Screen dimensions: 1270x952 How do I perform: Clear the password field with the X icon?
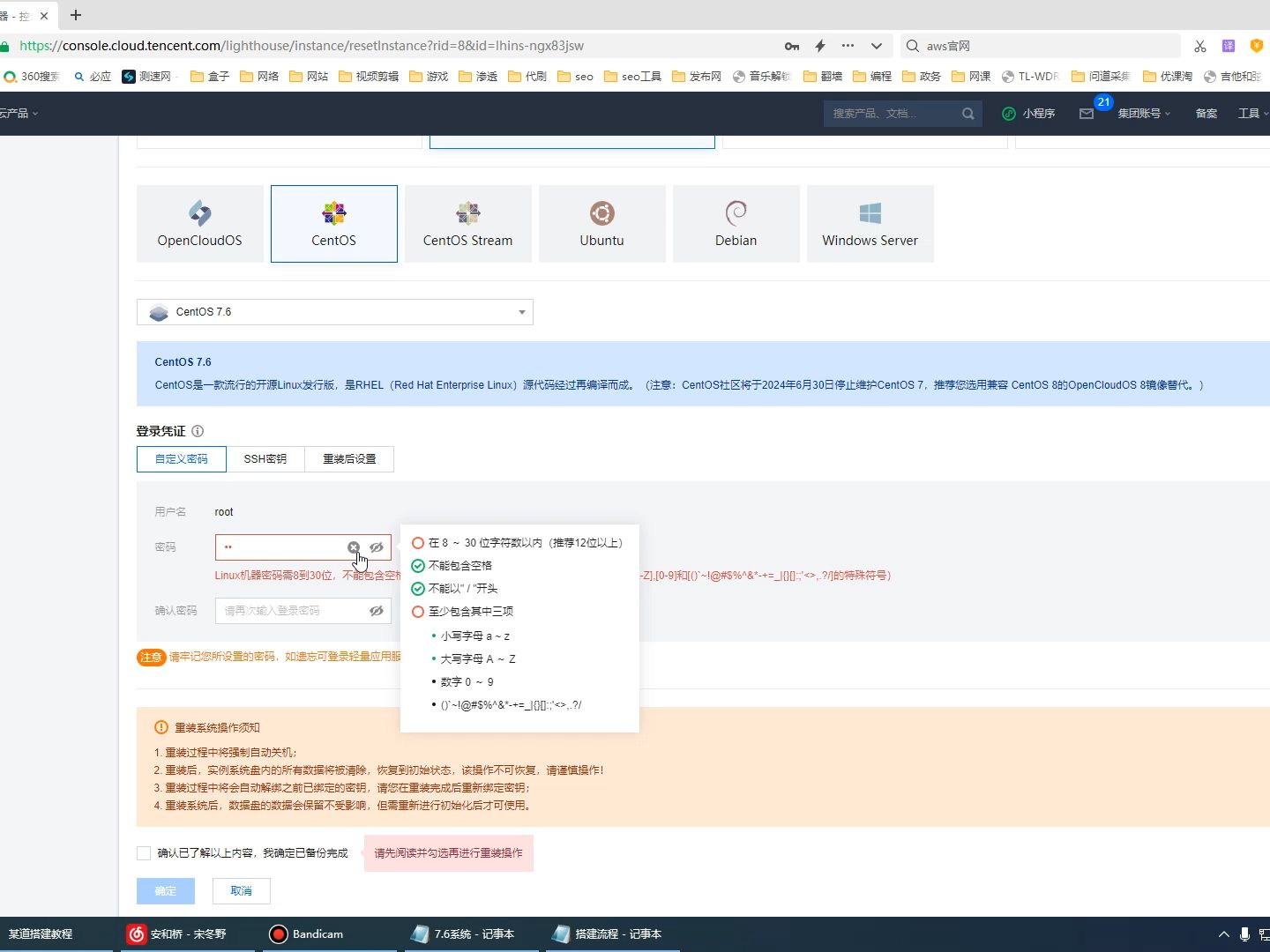[x=354, y=547]
